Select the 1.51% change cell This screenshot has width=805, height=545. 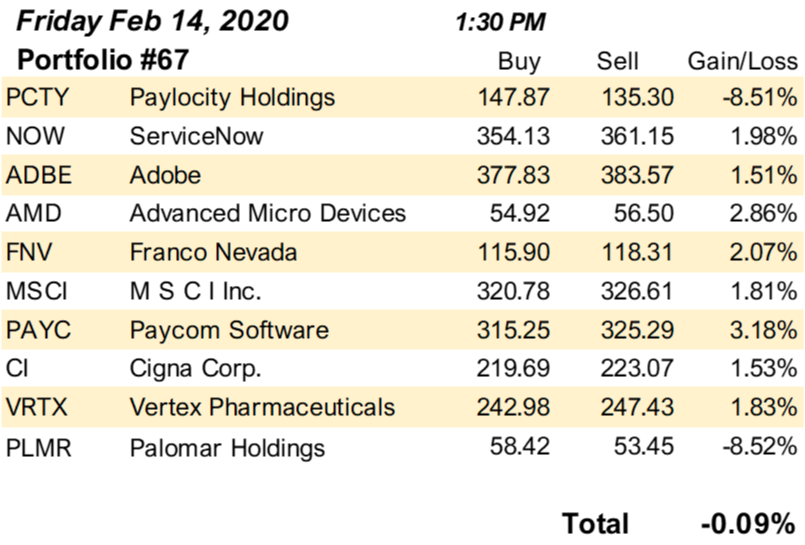pyautogui.click(x=763, y=175)
